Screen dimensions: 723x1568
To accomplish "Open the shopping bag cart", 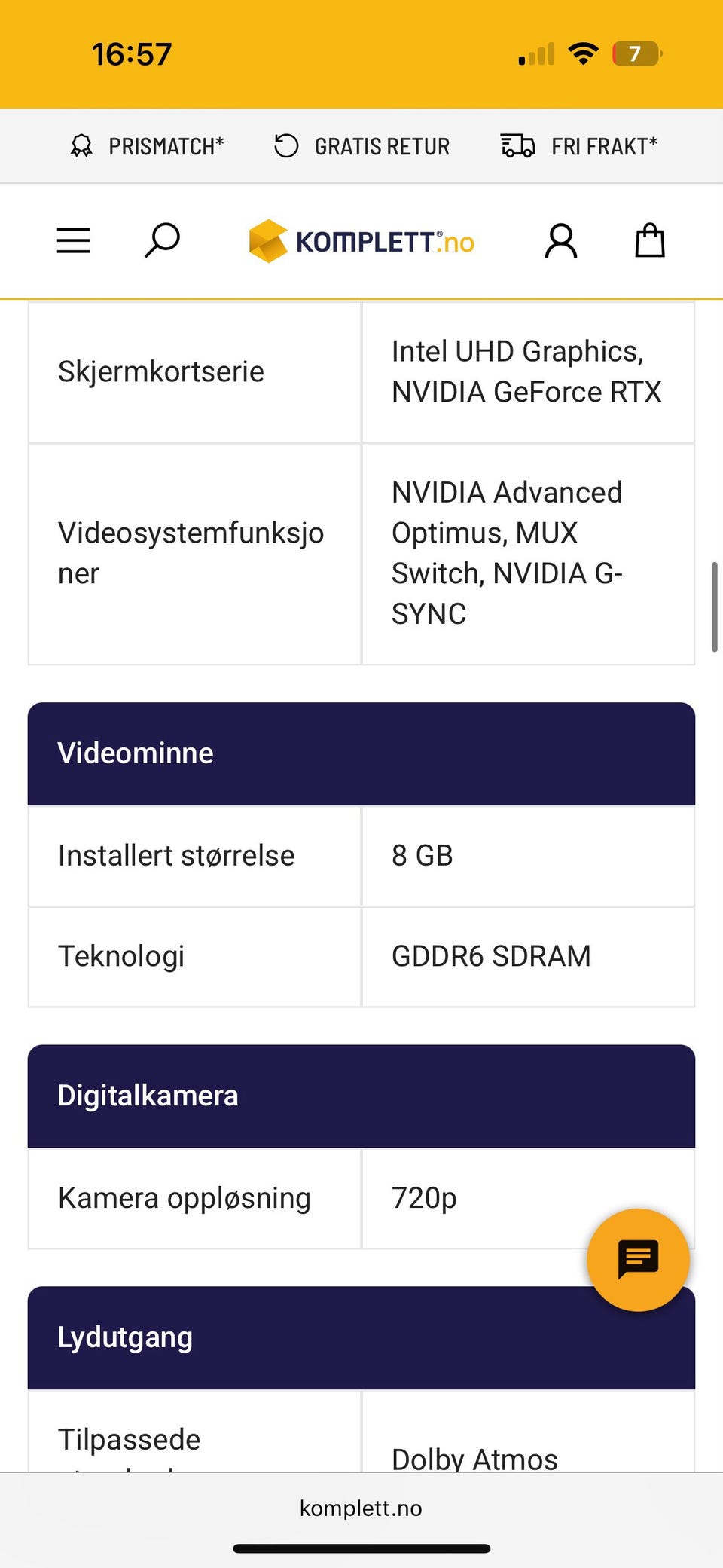I will point(649,241).
